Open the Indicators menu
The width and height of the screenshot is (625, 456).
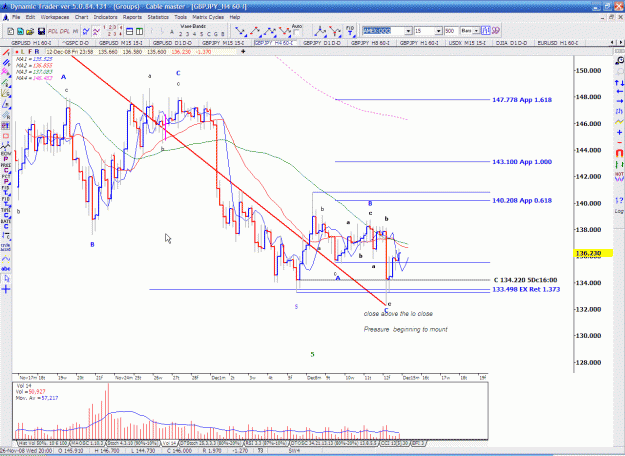[105, 17]
